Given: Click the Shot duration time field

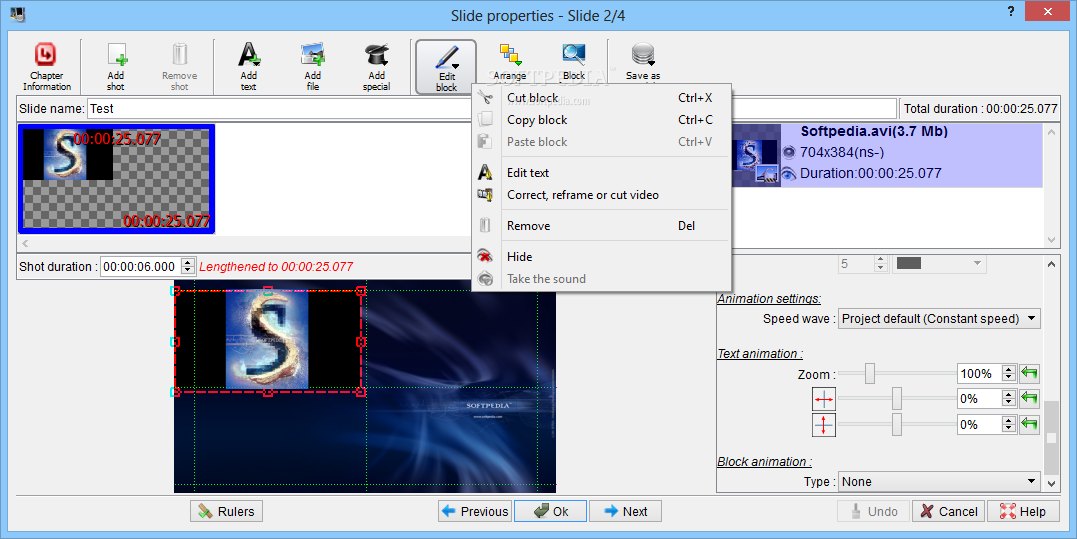Looking at the screenshot, I should pyautogui.click(x=140, y=266).
